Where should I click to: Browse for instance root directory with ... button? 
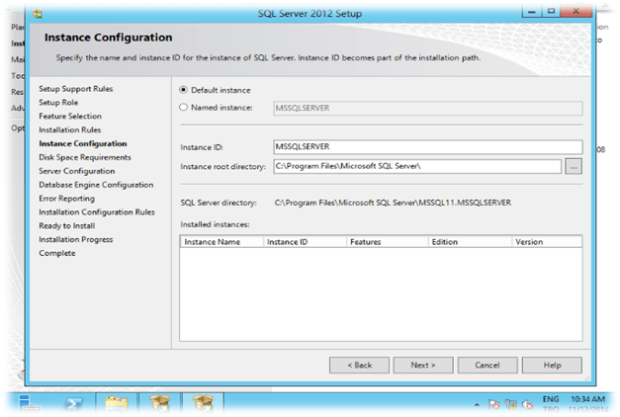(573, 167)
